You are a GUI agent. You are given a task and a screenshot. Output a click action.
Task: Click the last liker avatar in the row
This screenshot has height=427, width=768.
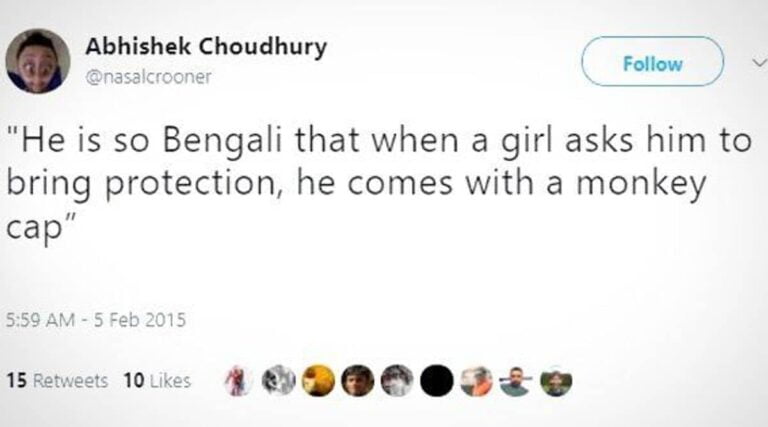[x=555, y=380]
